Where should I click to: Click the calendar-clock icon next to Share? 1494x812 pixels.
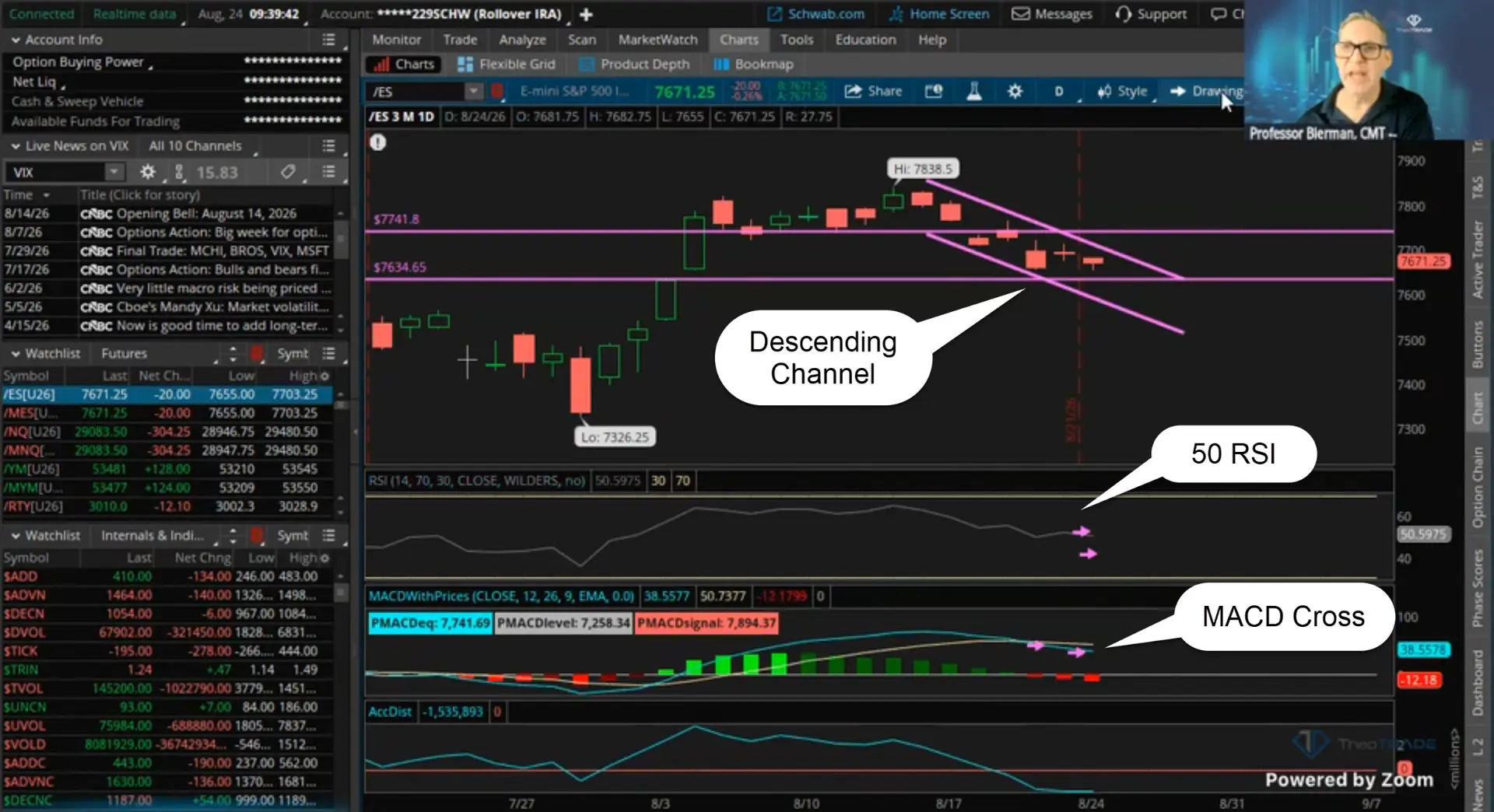tap(934, 92)
